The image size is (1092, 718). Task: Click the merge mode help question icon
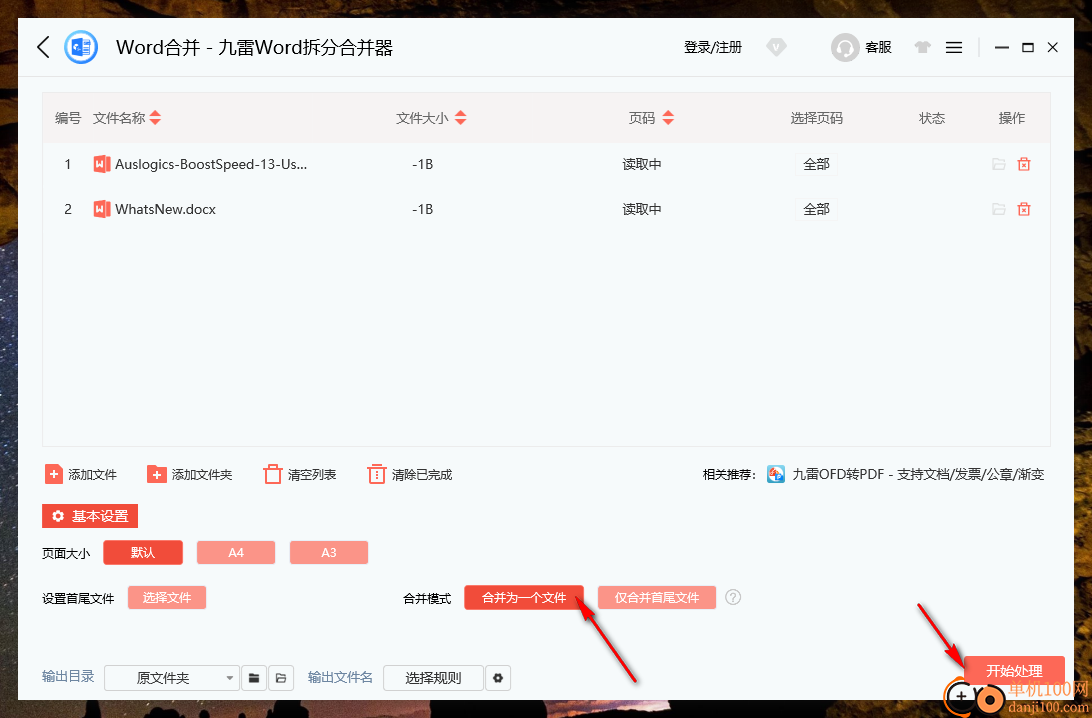point(733,597)
